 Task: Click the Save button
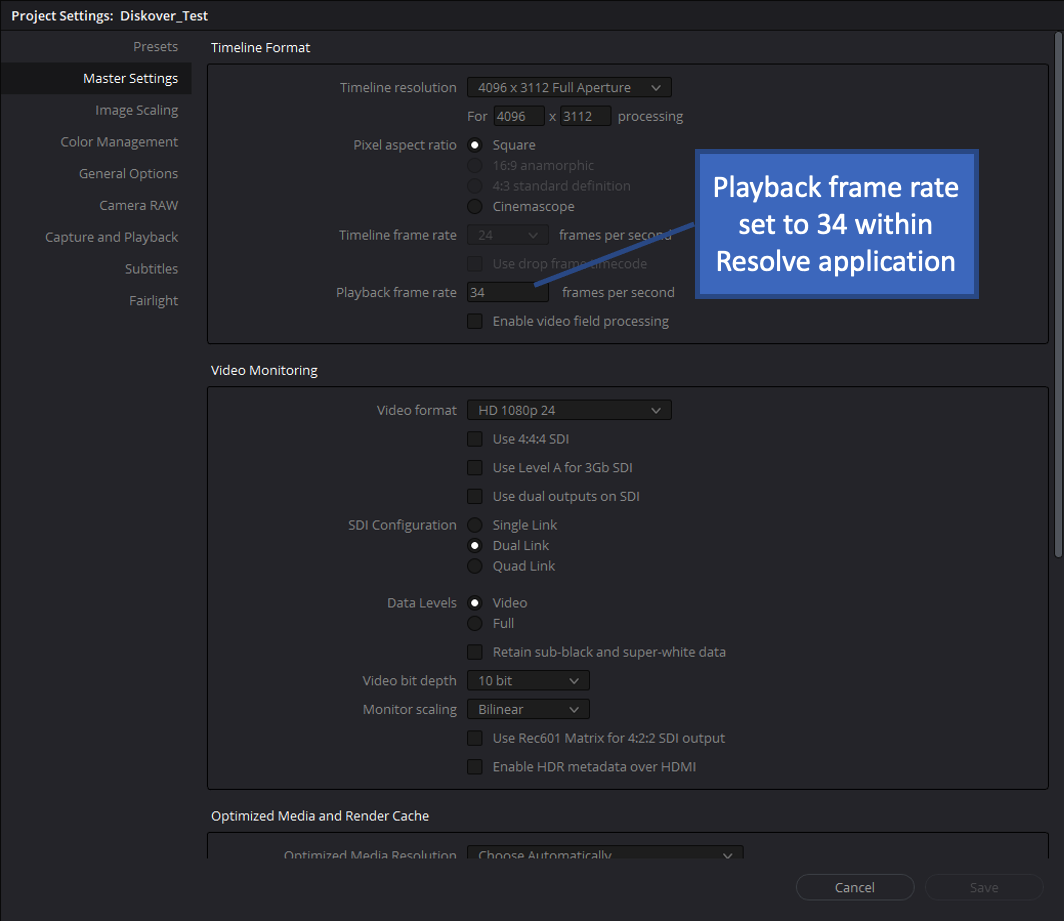983,887
